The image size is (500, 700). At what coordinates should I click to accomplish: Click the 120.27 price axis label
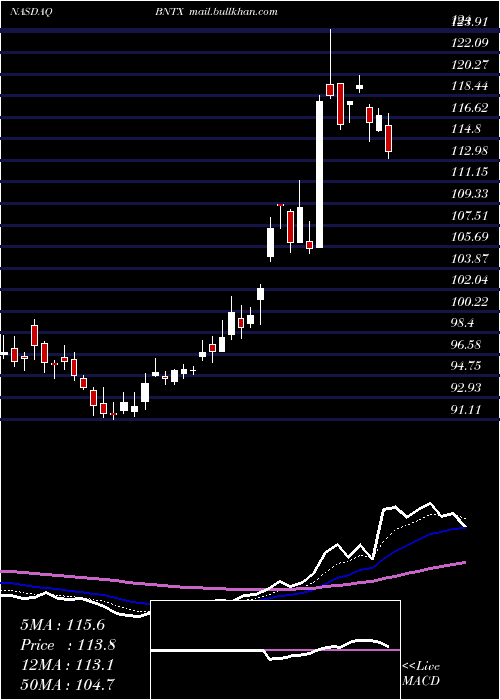point(469,65)
